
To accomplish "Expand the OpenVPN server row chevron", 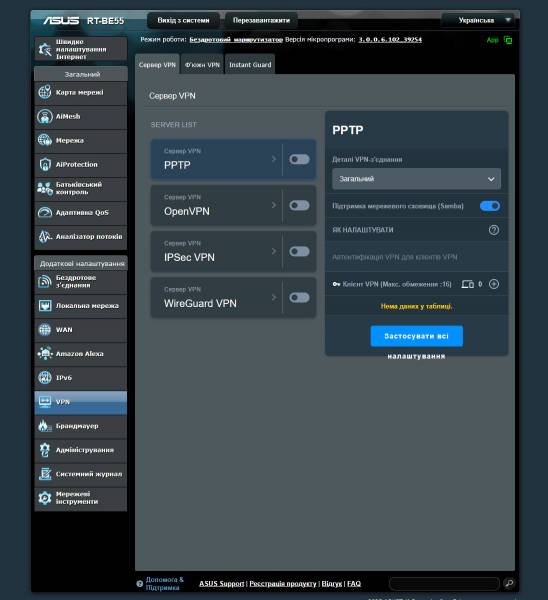I will [274, 205].
